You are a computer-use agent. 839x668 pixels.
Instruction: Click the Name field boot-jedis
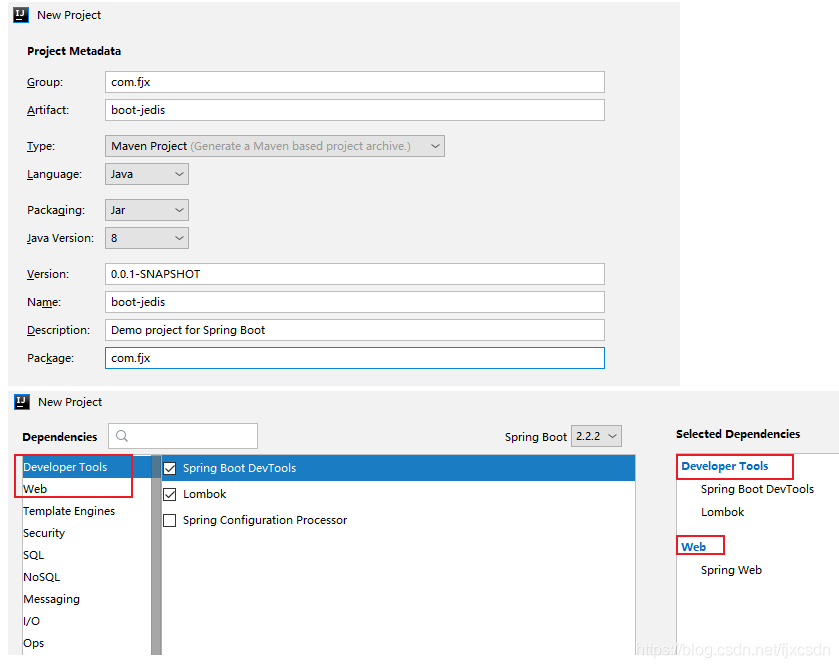point(355,302)
